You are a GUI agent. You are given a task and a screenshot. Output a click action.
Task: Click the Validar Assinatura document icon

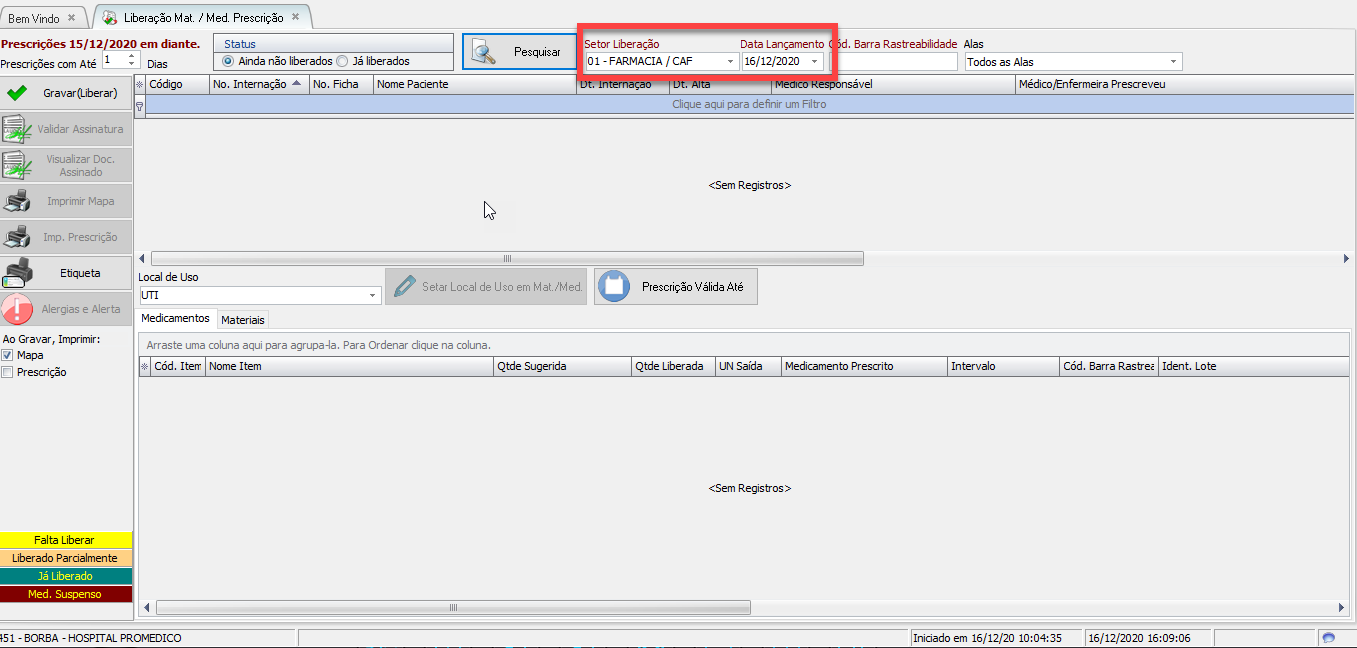(17, 129)
